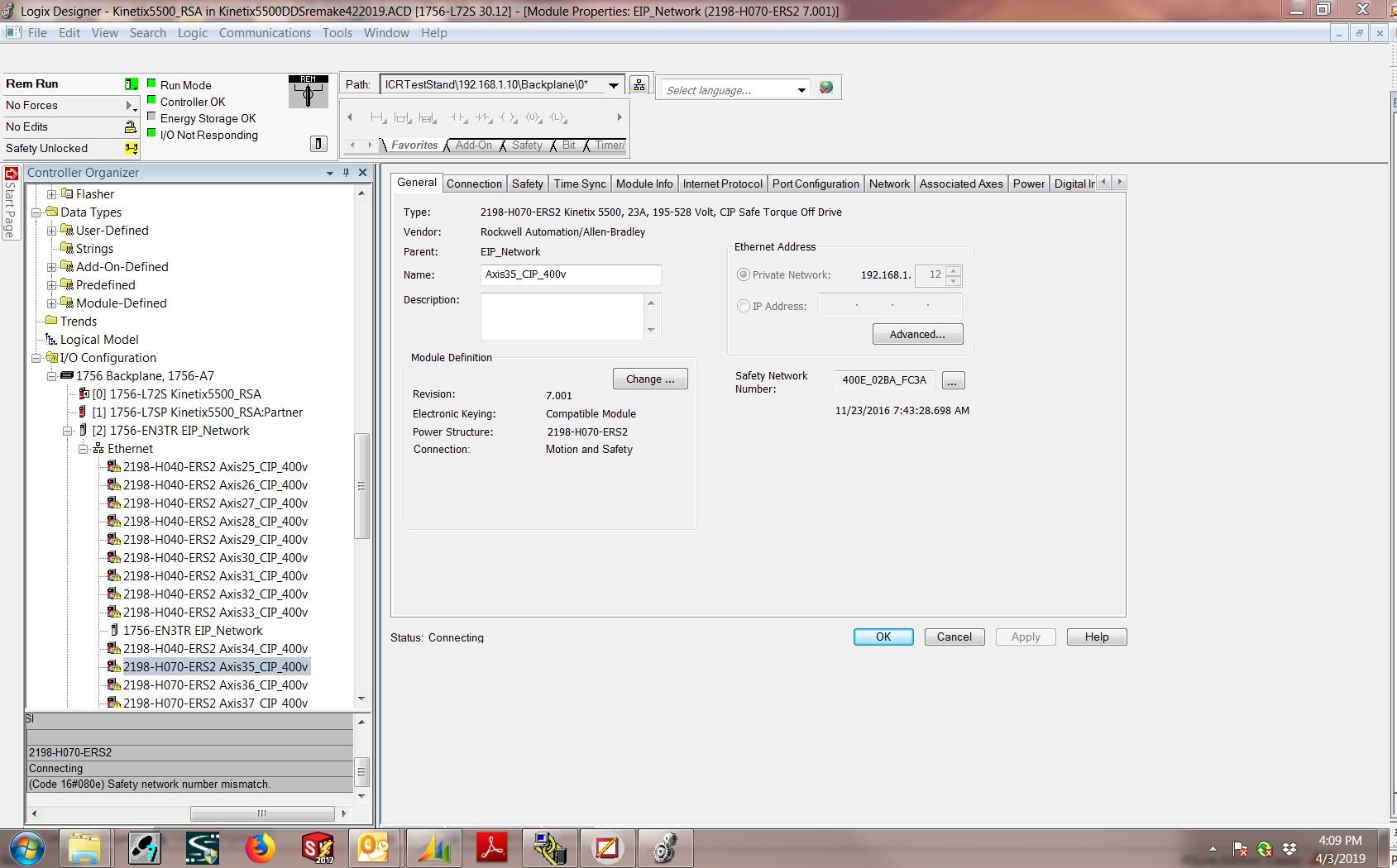Pin the Controller Organizer panel

(x=346, y=173)
